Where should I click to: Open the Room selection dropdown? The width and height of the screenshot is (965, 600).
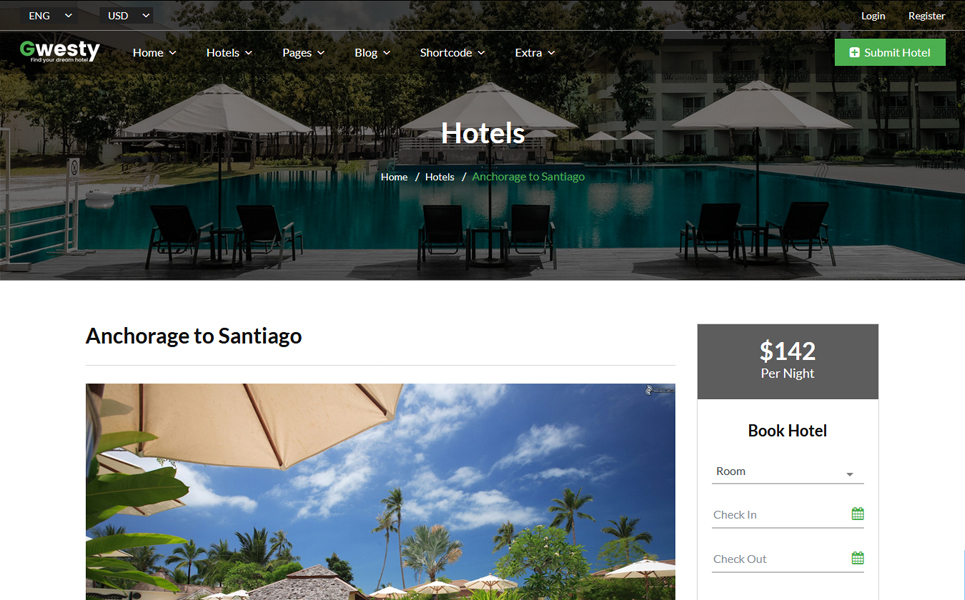click(x=787, y=471)
